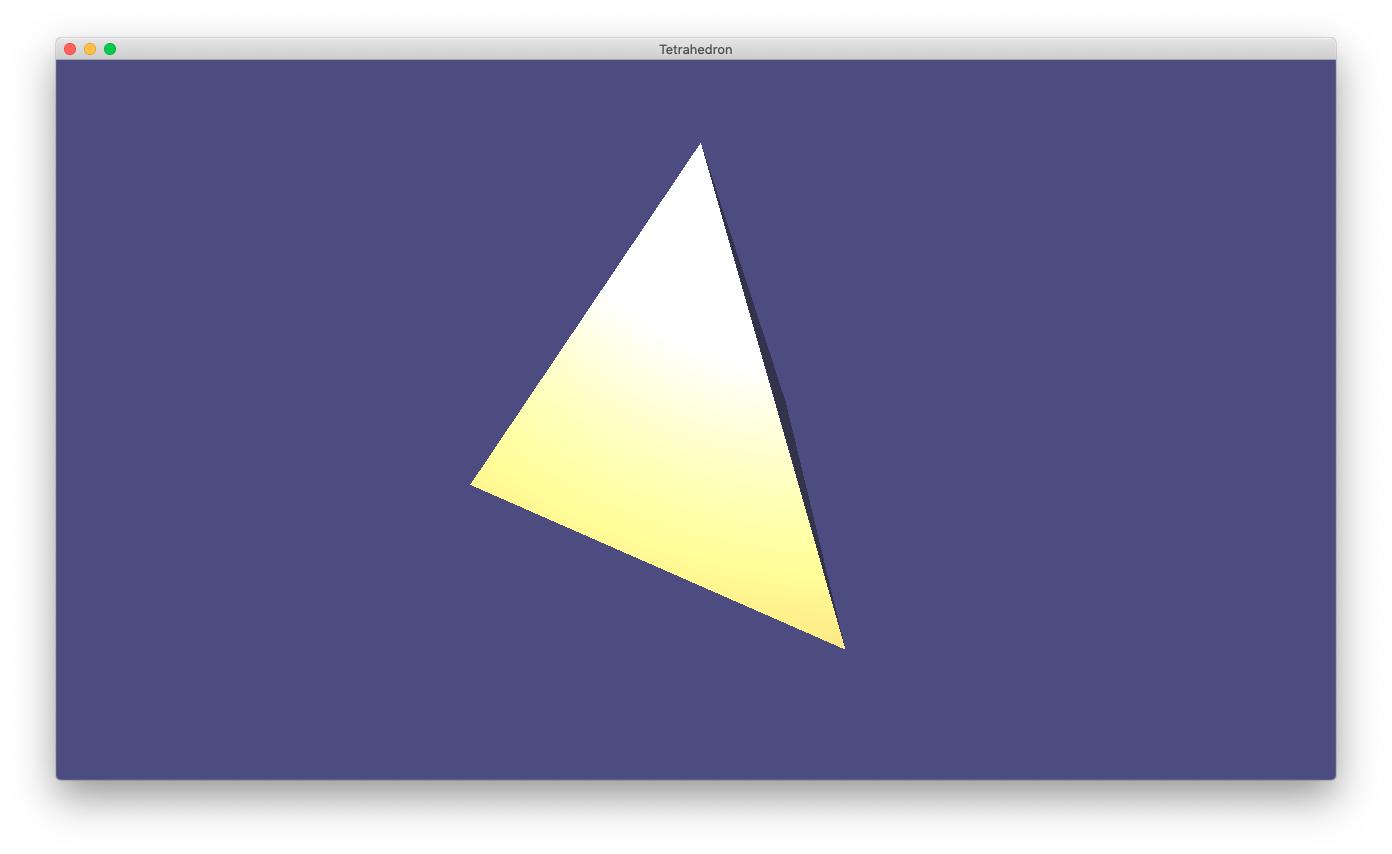Click empty title bar area left of title
Screen dimensions: 1392x854
tap(380, 49)
